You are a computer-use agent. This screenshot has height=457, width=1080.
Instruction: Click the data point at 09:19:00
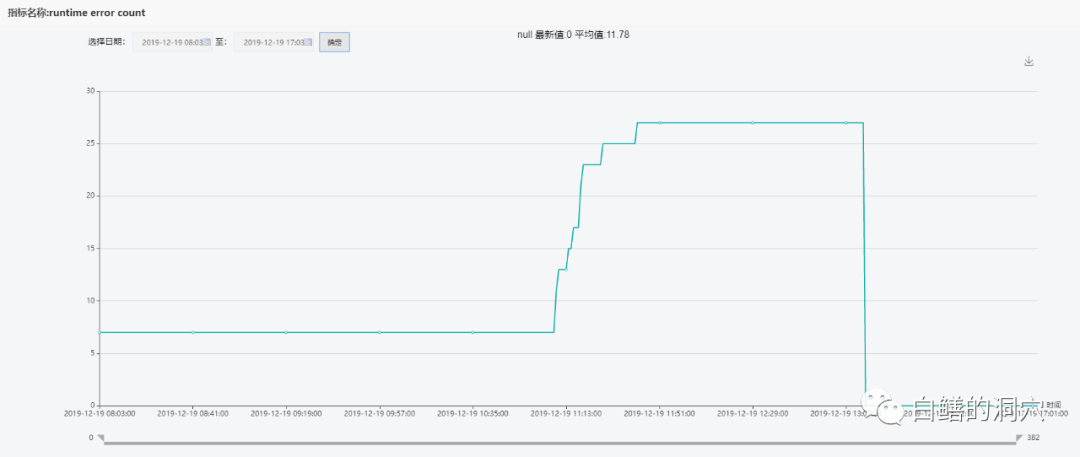click(x=286, y=332)
